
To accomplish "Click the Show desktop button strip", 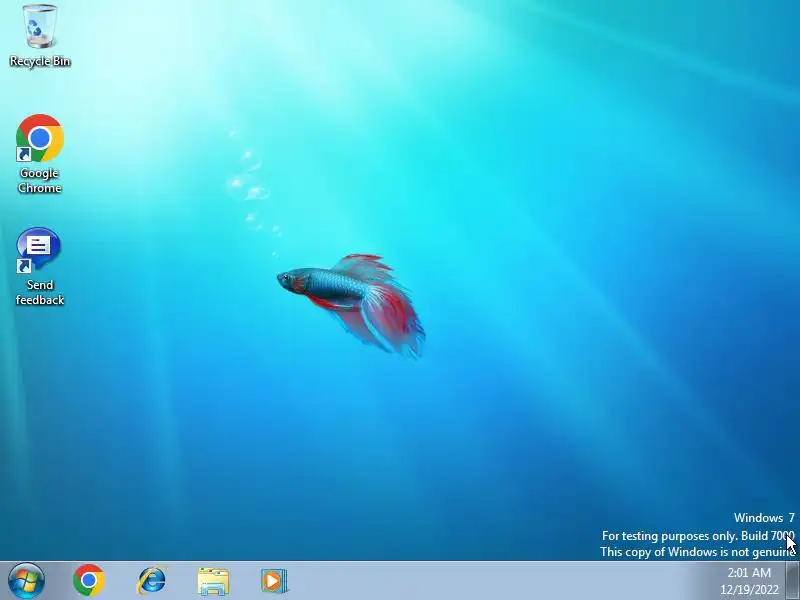I will (792, 581).
